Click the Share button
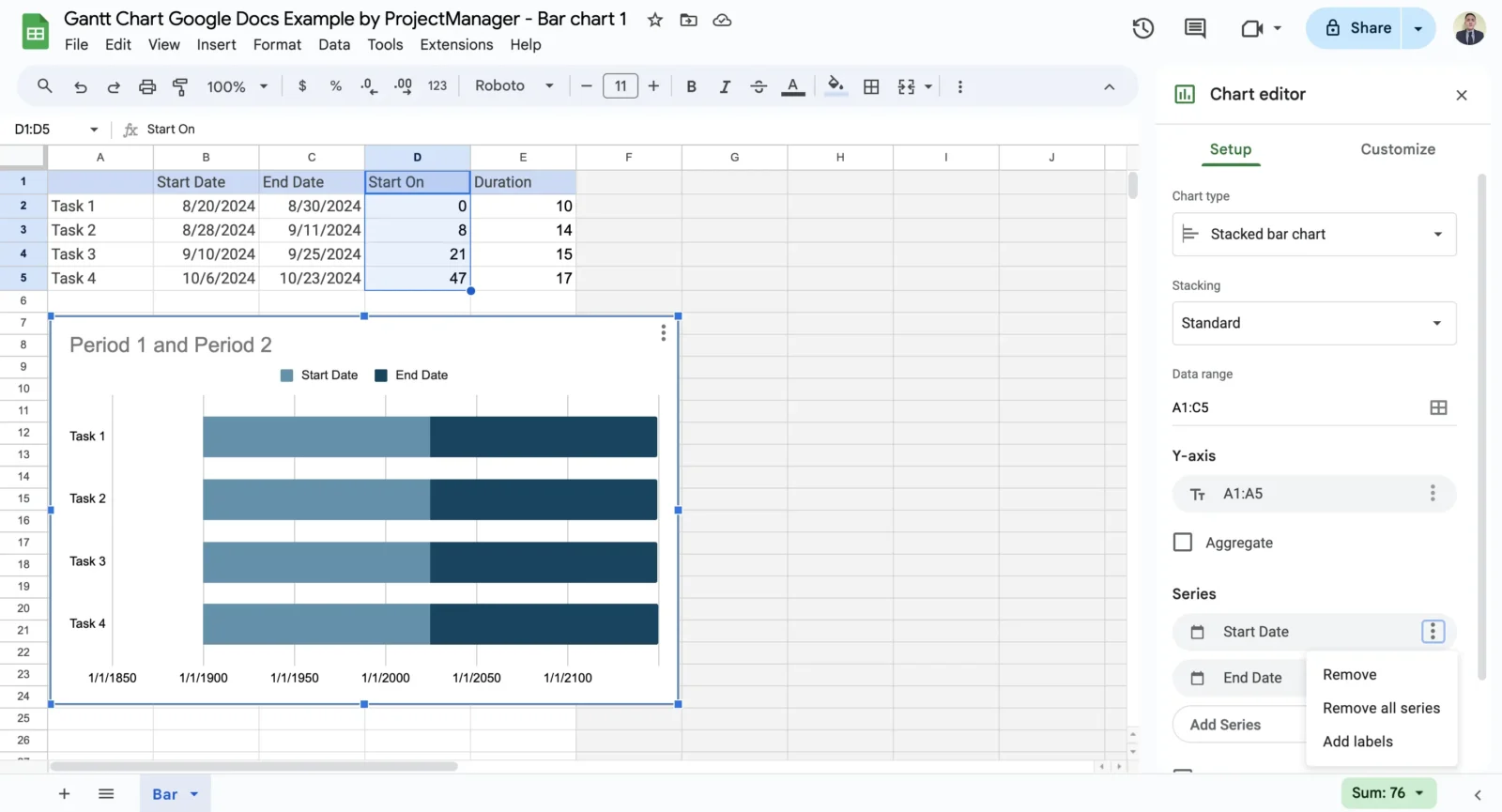1502x812 pixels. coord(1356,28)
